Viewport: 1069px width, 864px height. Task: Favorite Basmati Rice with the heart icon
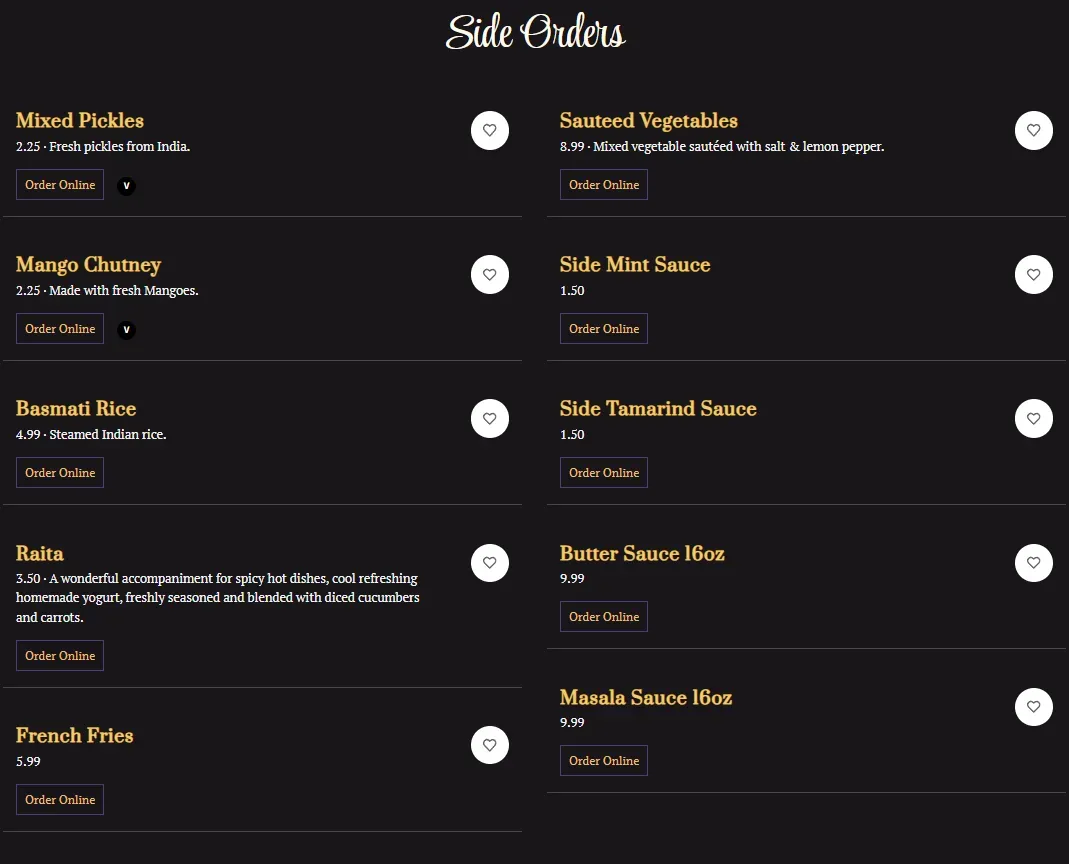[x=489, y=418]
